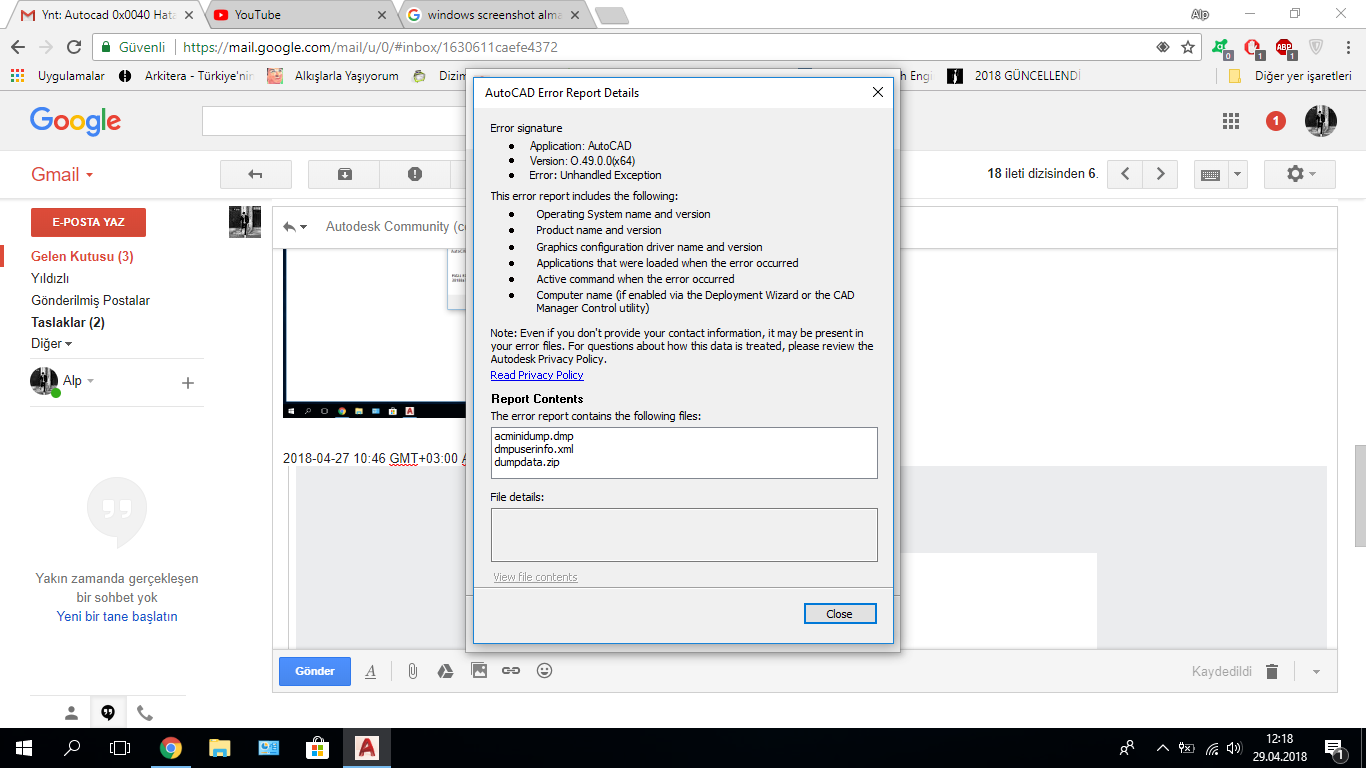This screenshot has width=1366, height=768.
Task: Click the Google logo
Action: pyautogui.click(x=75, y=121)
